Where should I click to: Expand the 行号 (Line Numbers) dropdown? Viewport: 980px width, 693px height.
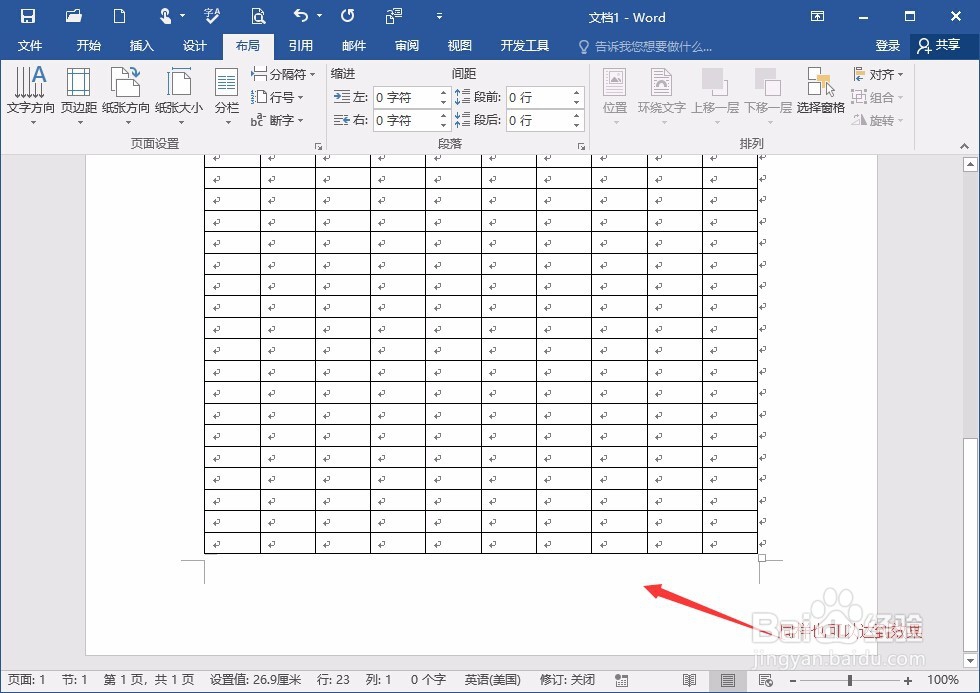[x=277, y=96]
